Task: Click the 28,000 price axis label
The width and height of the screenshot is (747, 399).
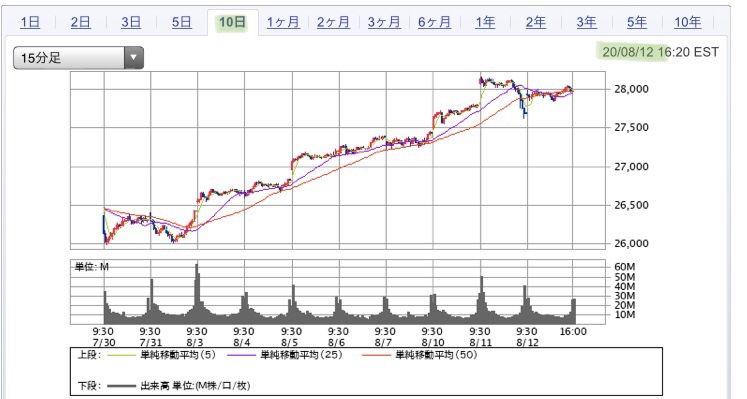Action: point(631,89)
